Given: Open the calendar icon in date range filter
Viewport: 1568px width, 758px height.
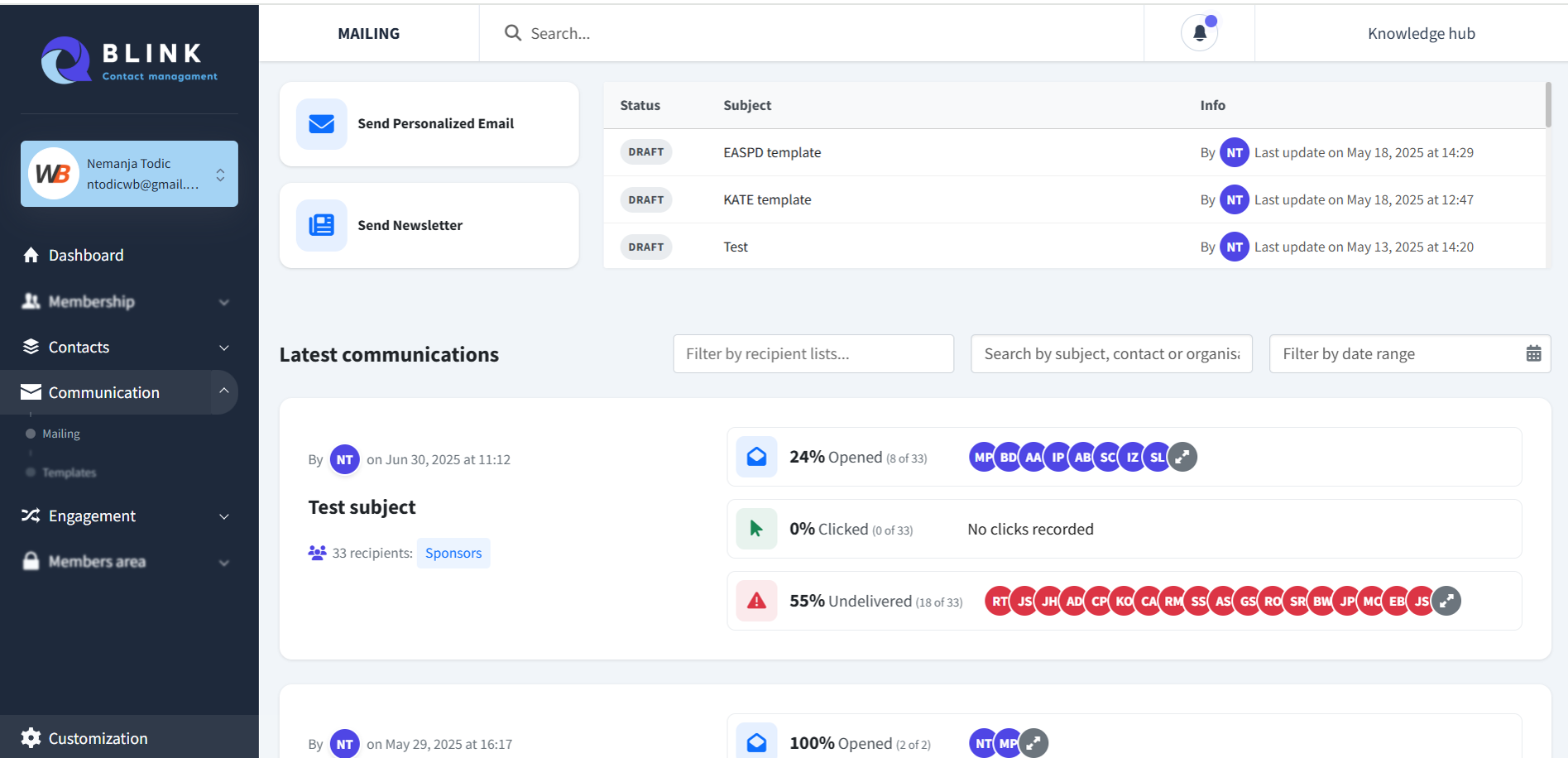Looking at the screenshot, I should pos(1533,353).
